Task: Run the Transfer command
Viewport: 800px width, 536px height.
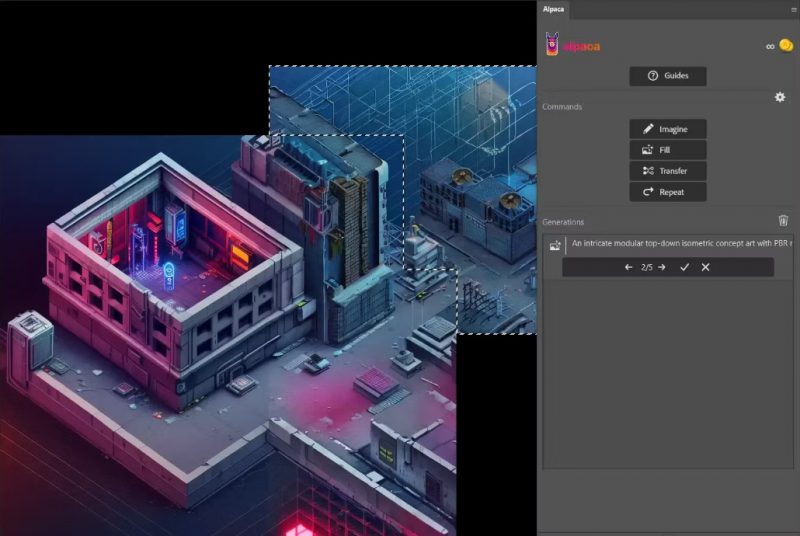Action: tap(668, 171)
